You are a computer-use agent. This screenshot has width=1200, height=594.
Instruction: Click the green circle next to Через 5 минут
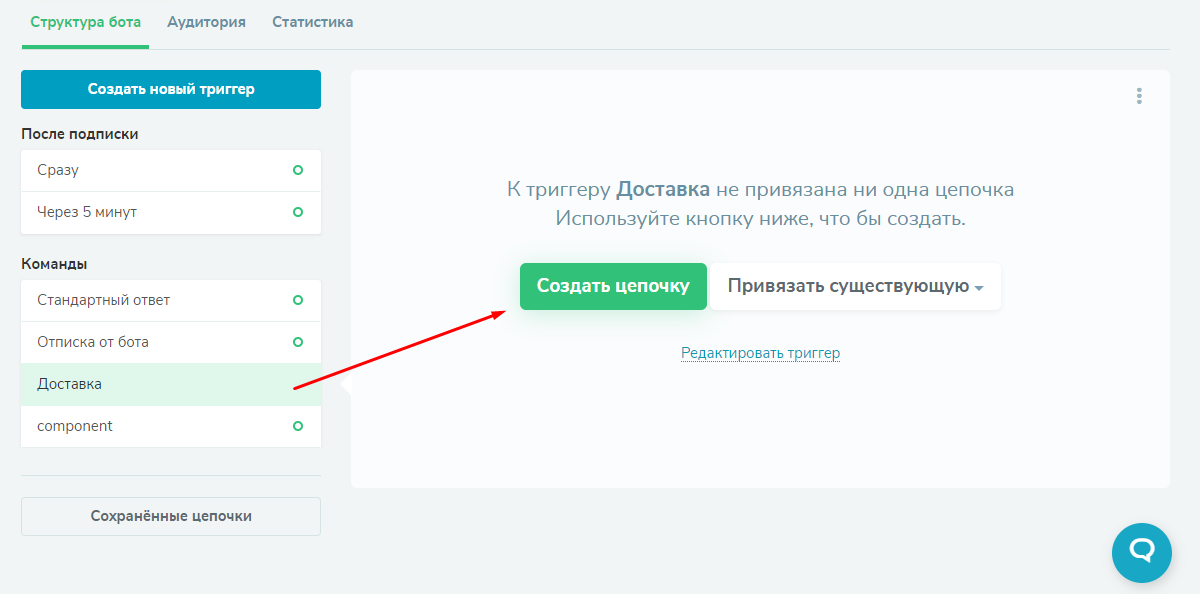297,212
